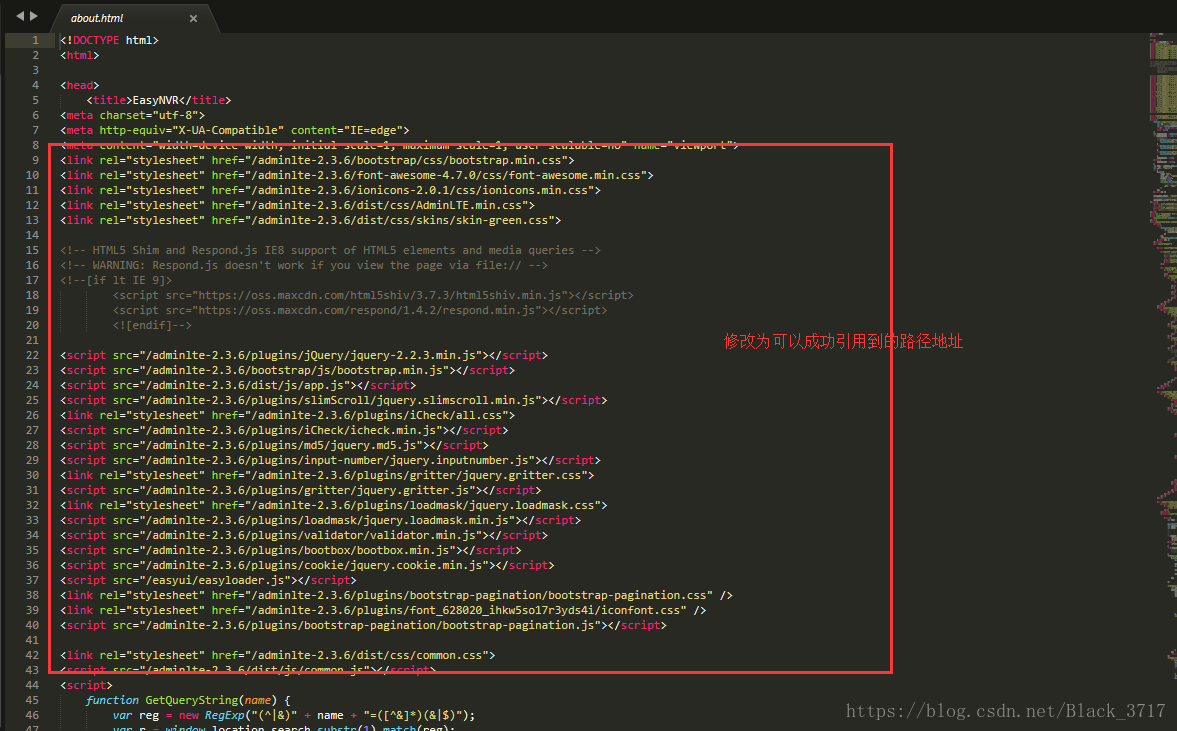Click the skin-green.css link line
The width and height of the screenshot is (1177, 731).
pos(311,220)
